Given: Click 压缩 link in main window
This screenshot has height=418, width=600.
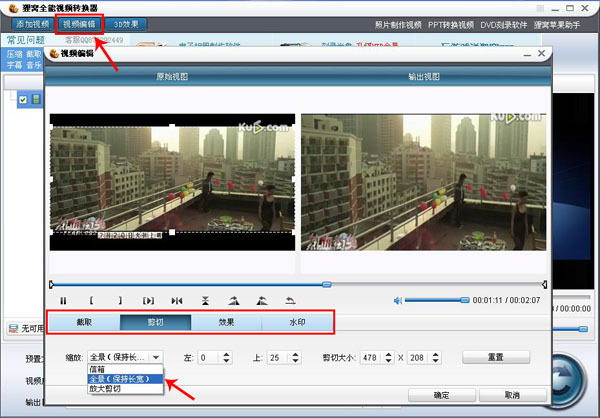Looking at the screenshot, I should pos(15,54).
